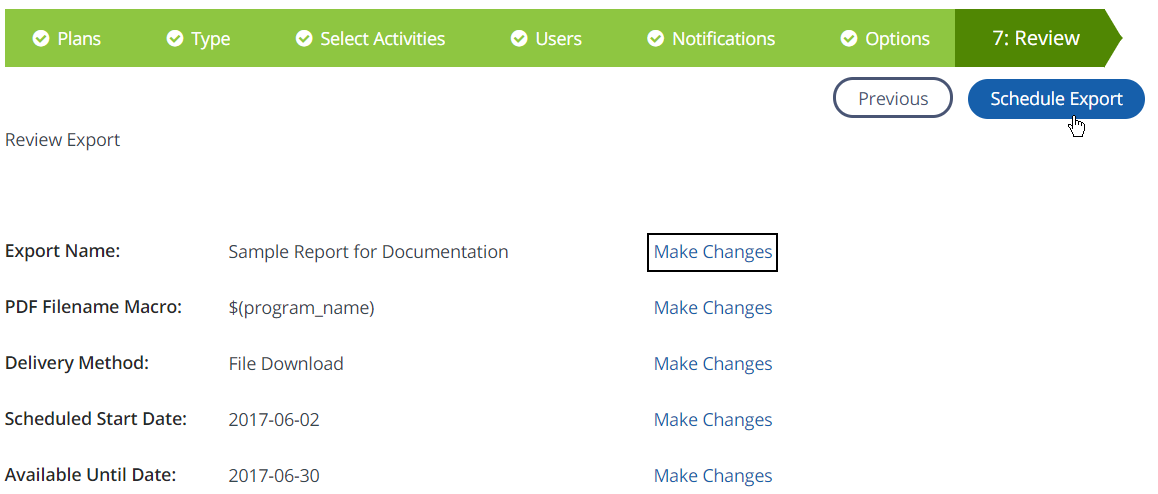Image resolution: width=1158 pixels, height=494 pixels.
Task: Edit PDF Filename Macro via Make Changes
Action: coord(712,308)
